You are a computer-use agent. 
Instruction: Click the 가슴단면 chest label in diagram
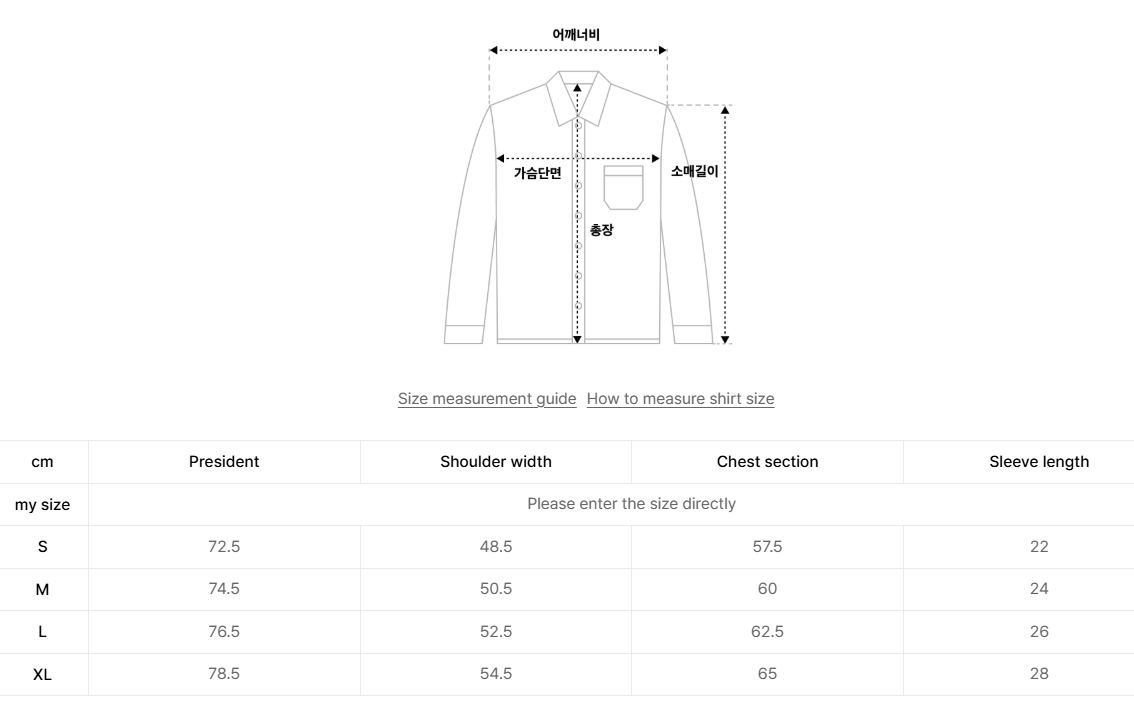(x=538, y=173)
